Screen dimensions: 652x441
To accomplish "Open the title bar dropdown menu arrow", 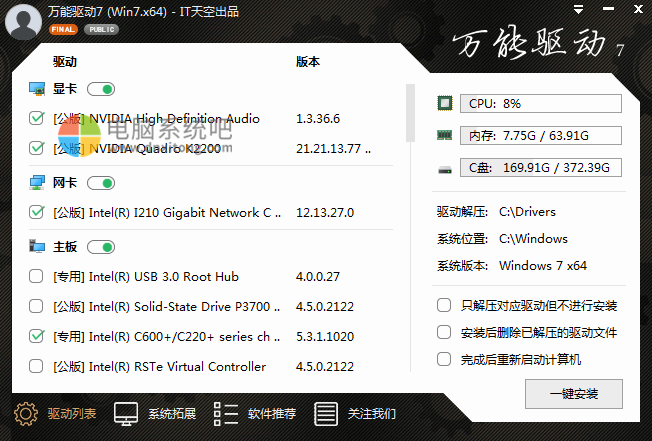I will 578,10.
